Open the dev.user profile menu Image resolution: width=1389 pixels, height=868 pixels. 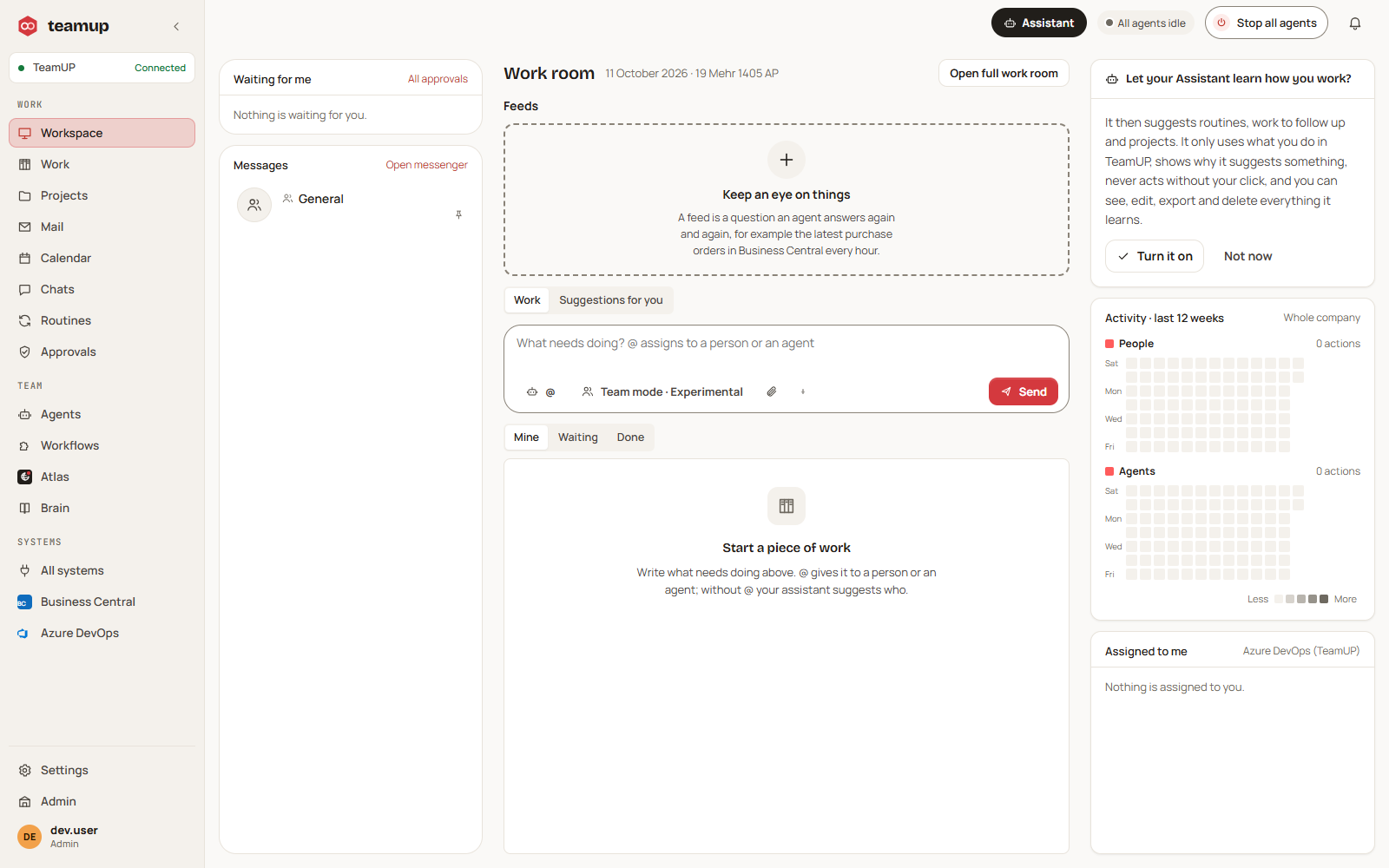[102, 837]
